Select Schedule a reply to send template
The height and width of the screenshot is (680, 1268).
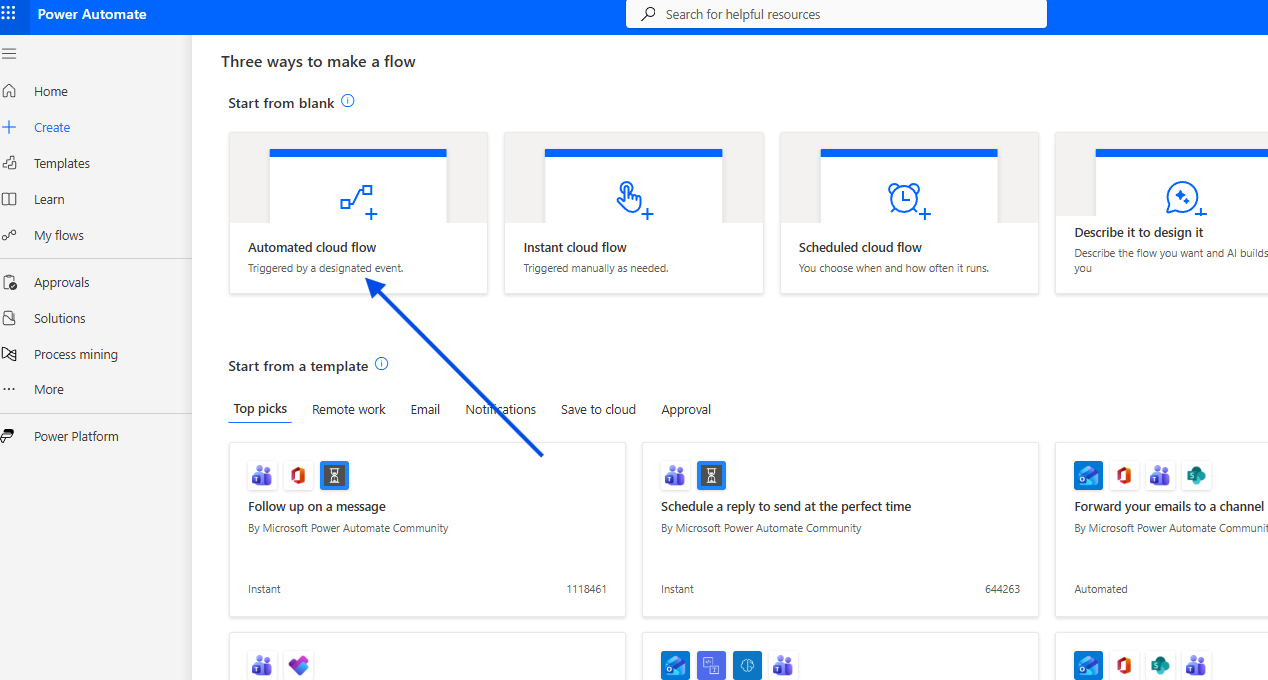click(786, 506)
